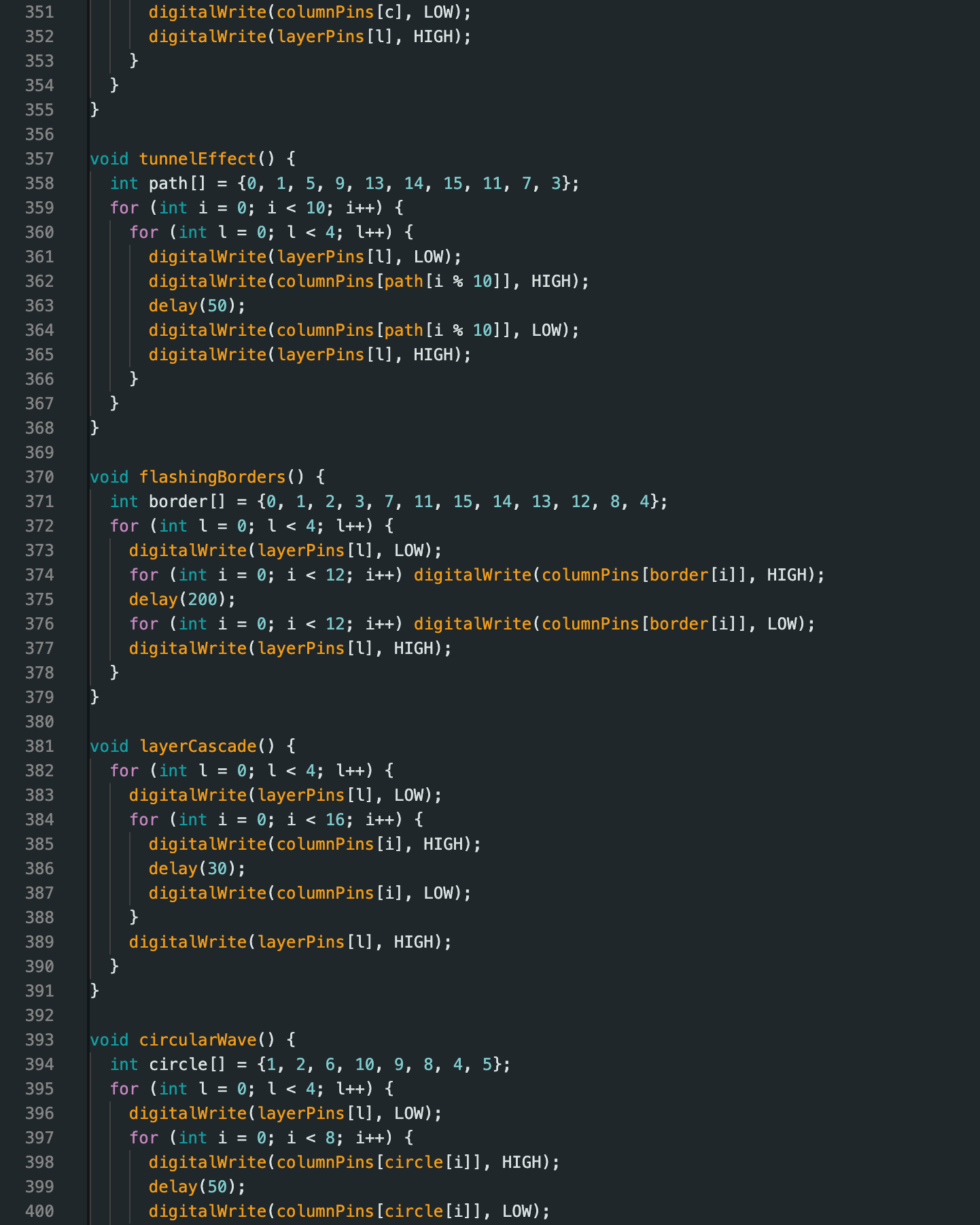Image resolution: width=980 pixels, height=1225 pixels.
Task: Click delay(50) on line 399
Action: click(197, 1187)
